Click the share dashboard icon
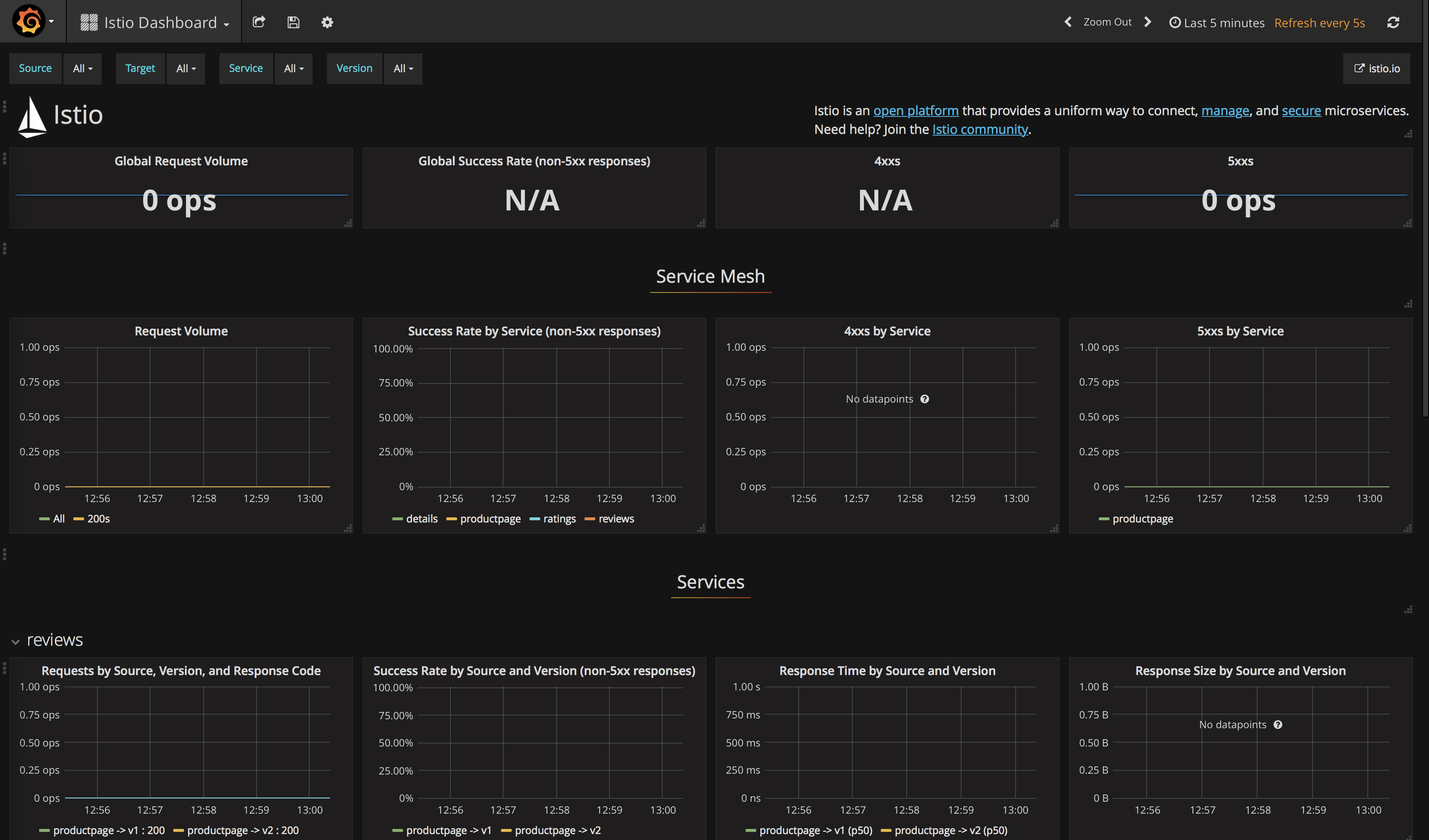The width and height of the screenshot is (1429, 840). pos(259,22)
